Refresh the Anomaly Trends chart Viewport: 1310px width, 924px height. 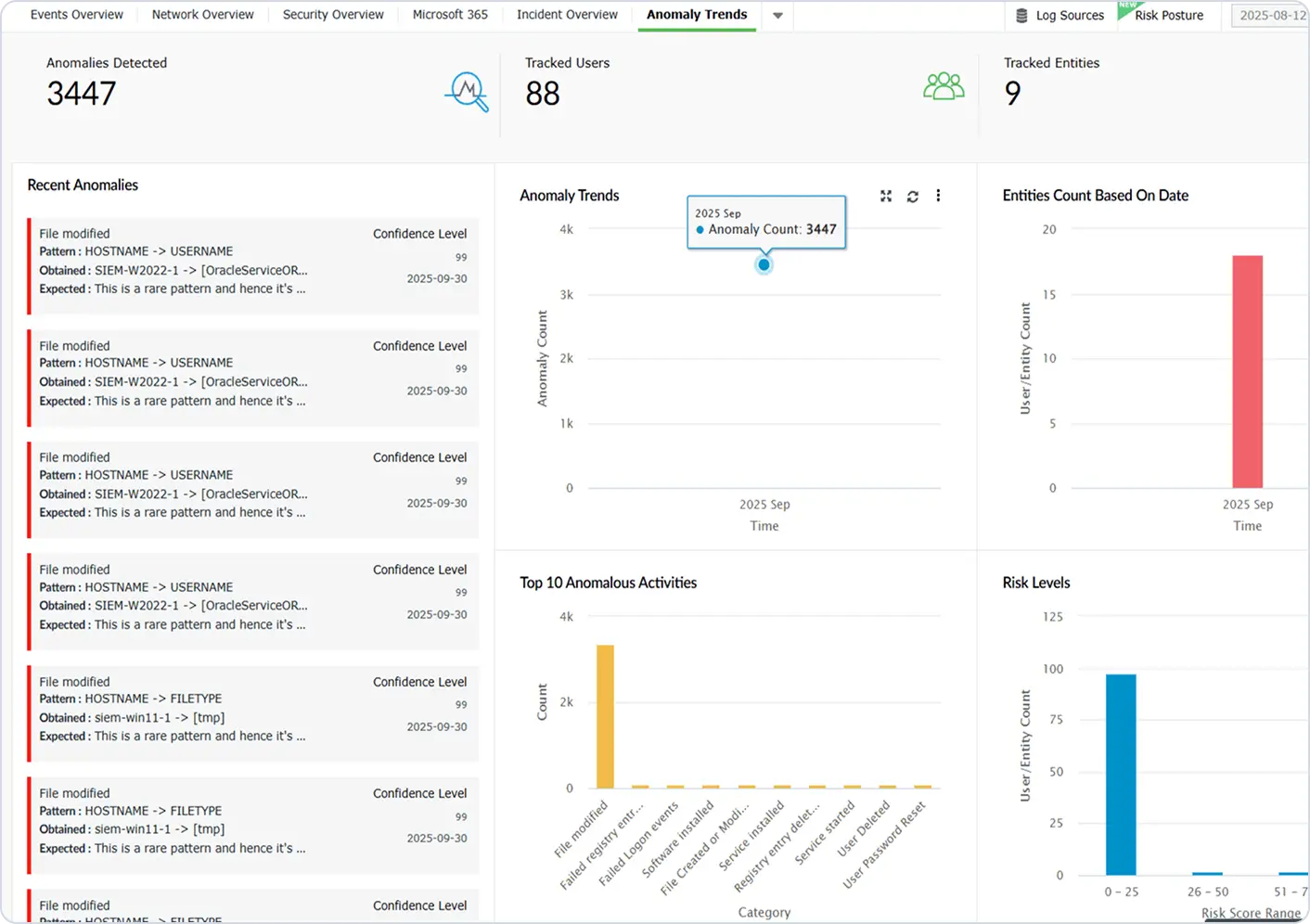[913, 196]
